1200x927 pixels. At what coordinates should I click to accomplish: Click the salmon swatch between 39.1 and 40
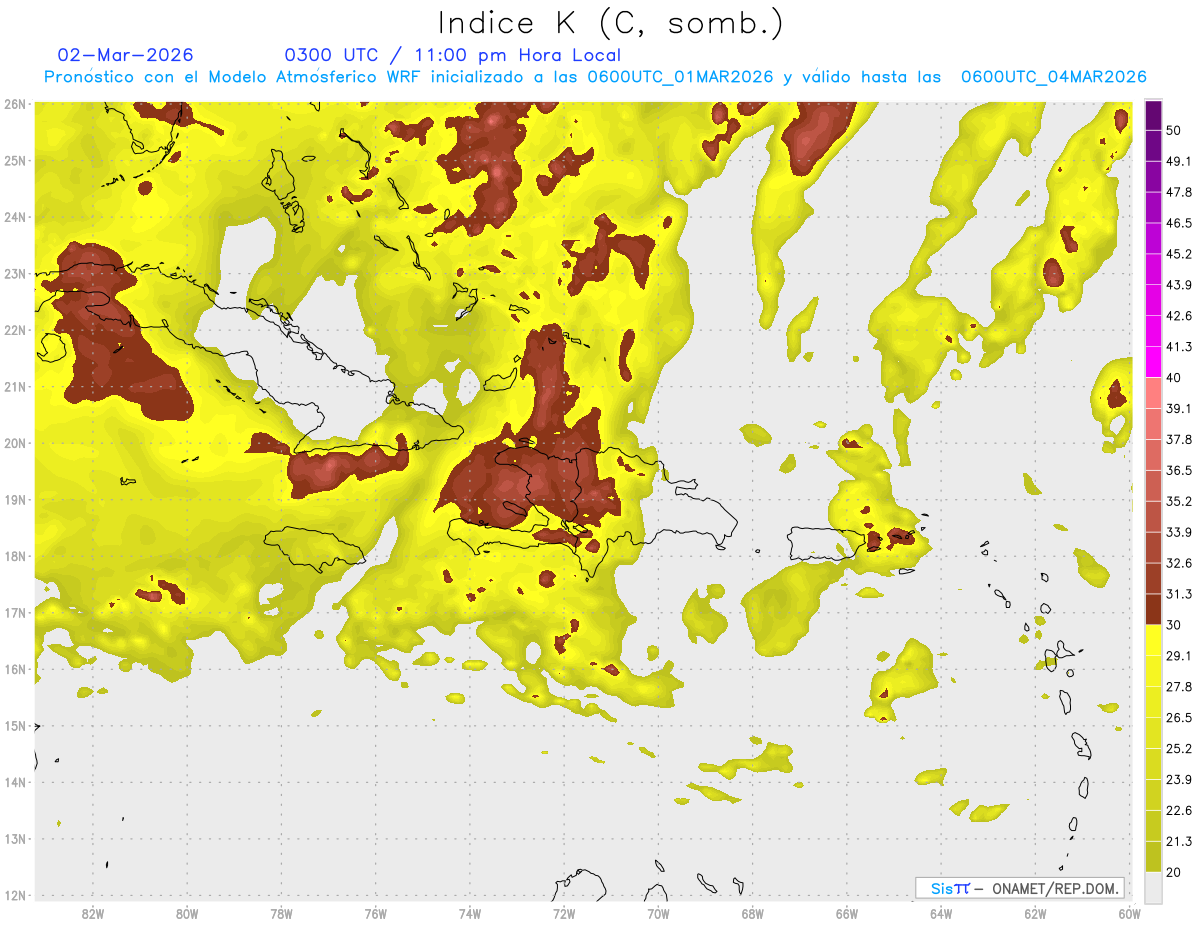[x=1153, y=393]
